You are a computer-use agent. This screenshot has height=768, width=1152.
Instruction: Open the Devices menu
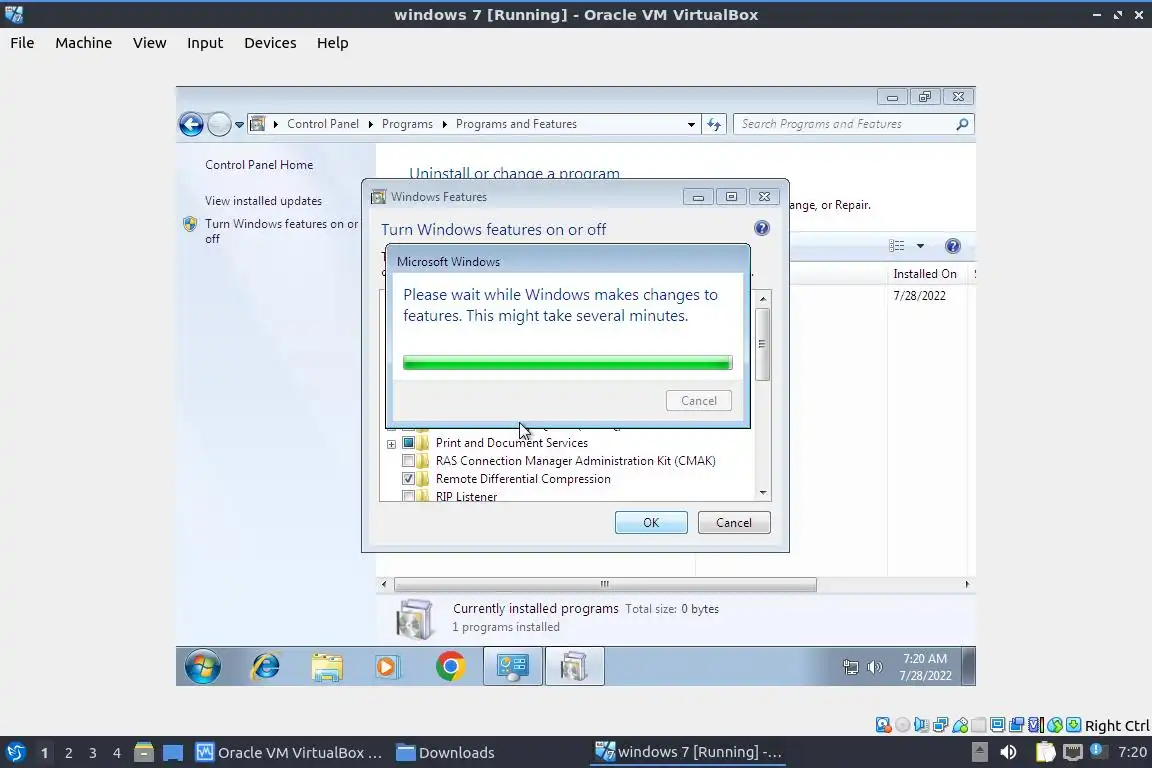tap(270, 43)
